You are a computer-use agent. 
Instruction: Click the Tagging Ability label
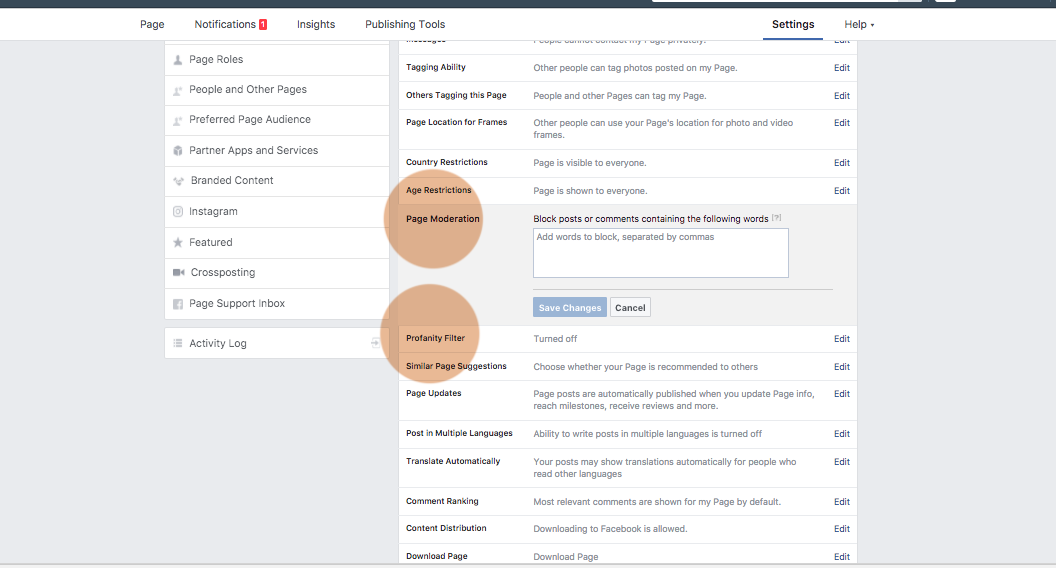(x=436, y=67)
